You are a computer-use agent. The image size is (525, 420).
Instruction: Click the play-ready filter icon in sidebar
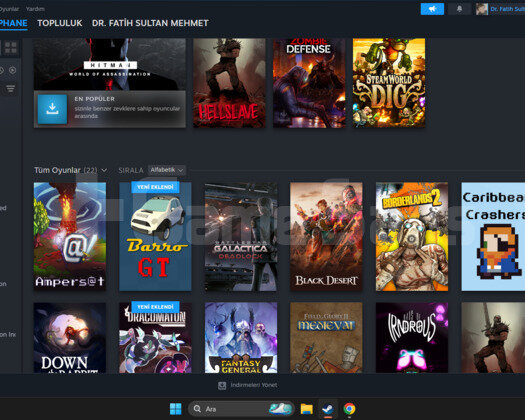(12, 70)
